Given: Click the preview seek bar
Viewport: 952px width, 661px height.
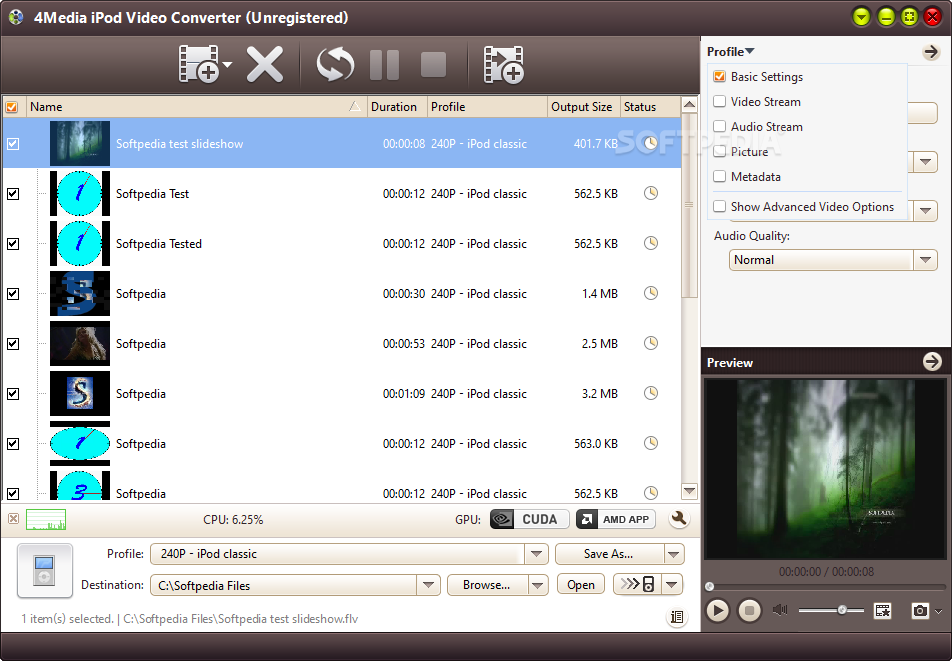Looking at the screenshot, I should [826, 586].
